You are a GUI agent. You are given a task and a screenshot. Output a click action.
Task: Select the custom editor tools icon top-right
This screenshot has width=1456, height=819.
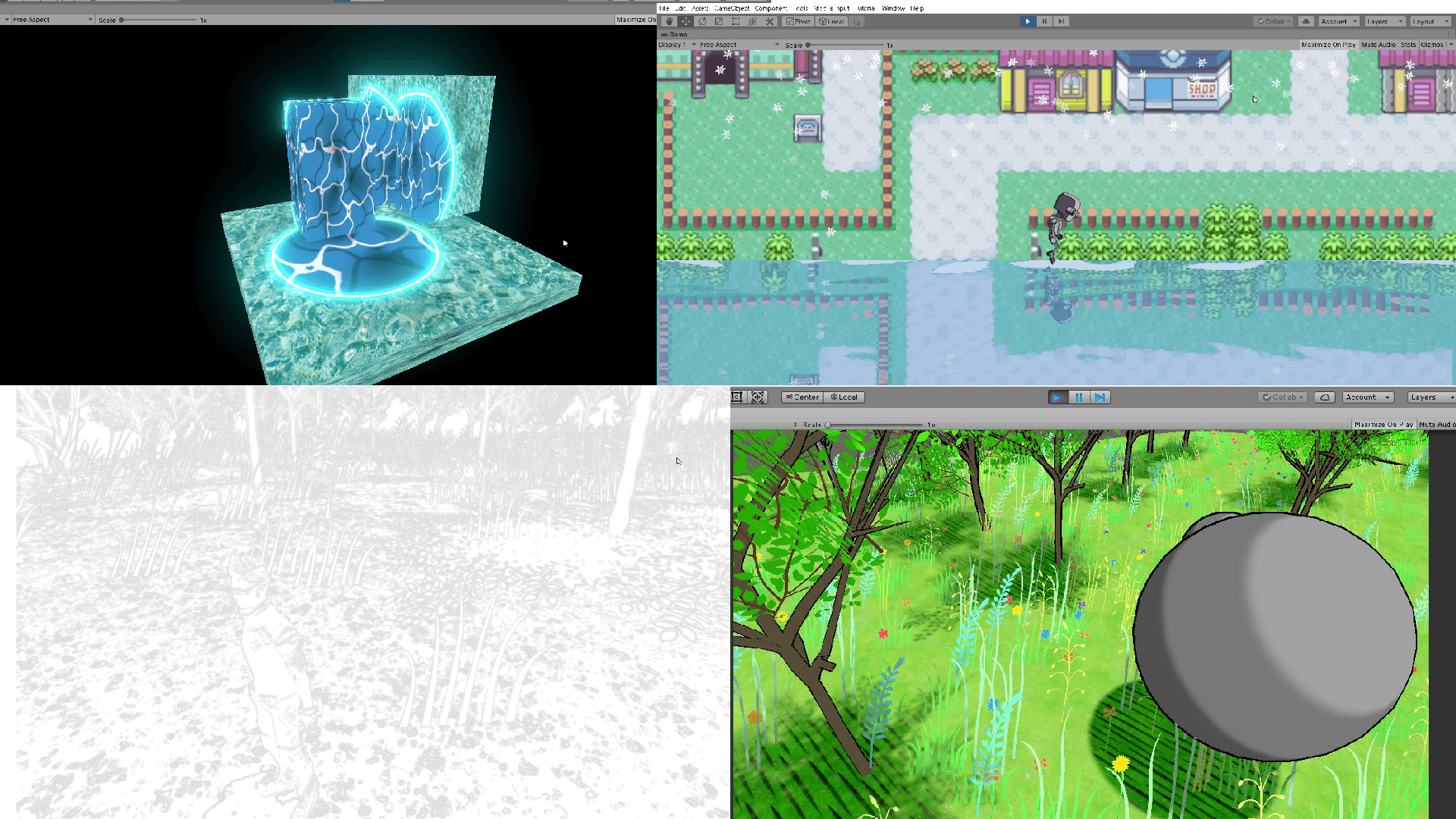pos(770,21)
